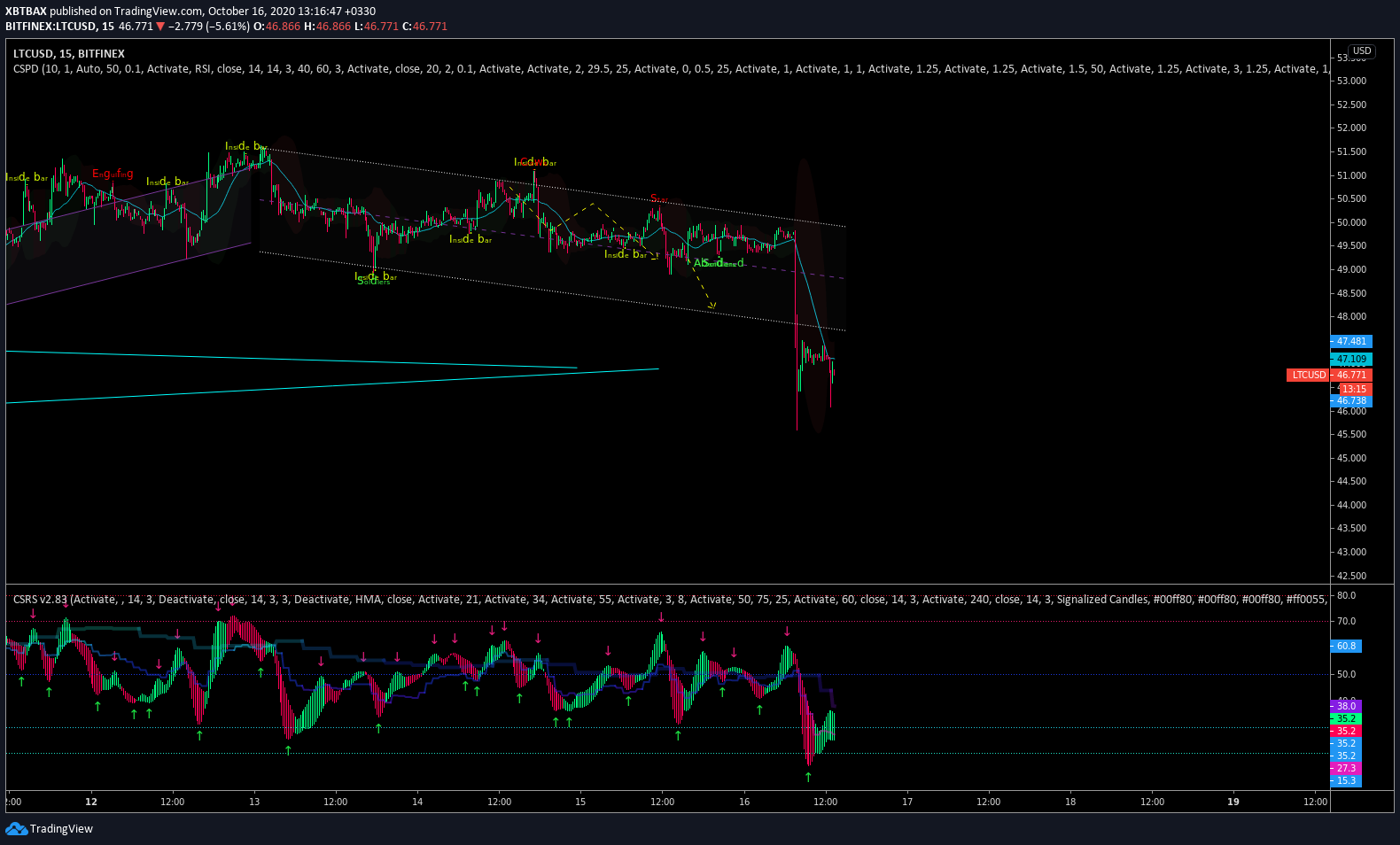Click the 80.0 oscillator axis tick
Image resolution: width=1400 pixels, height=845 pixels.
coord(1346,596)
